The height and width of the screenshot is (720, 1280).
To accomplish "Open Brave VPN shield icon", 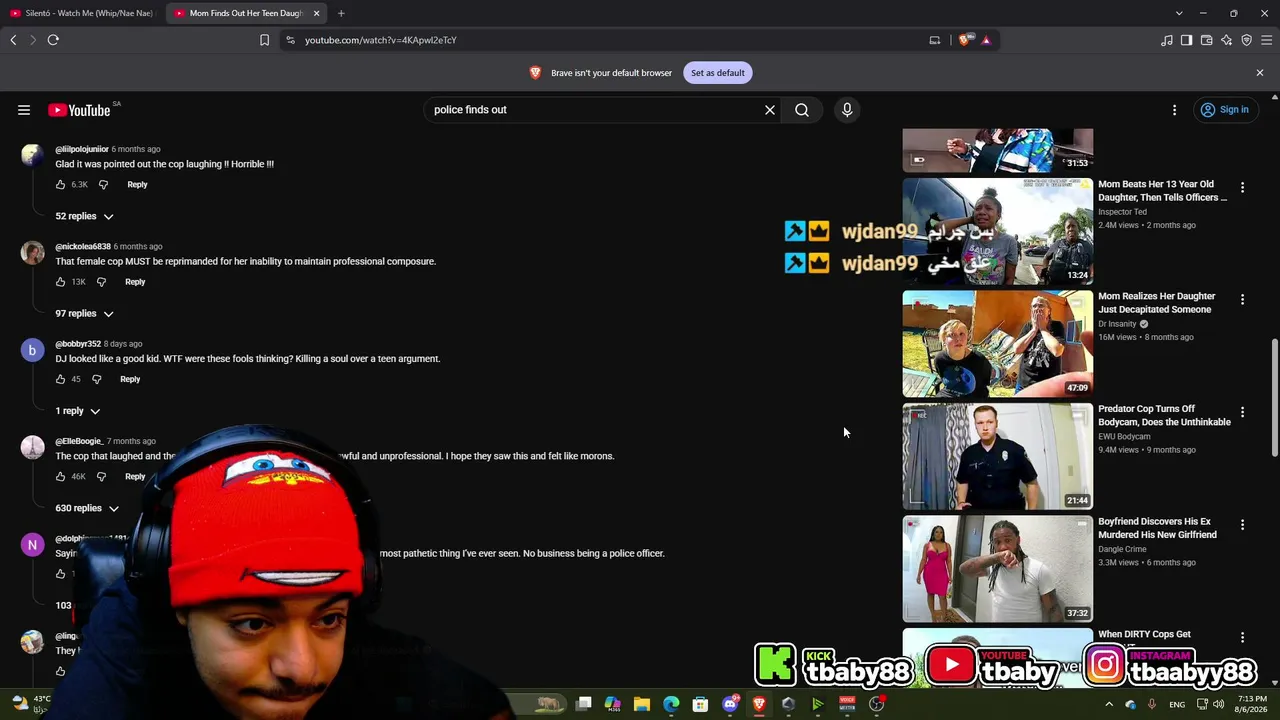I will point(1247,40).
